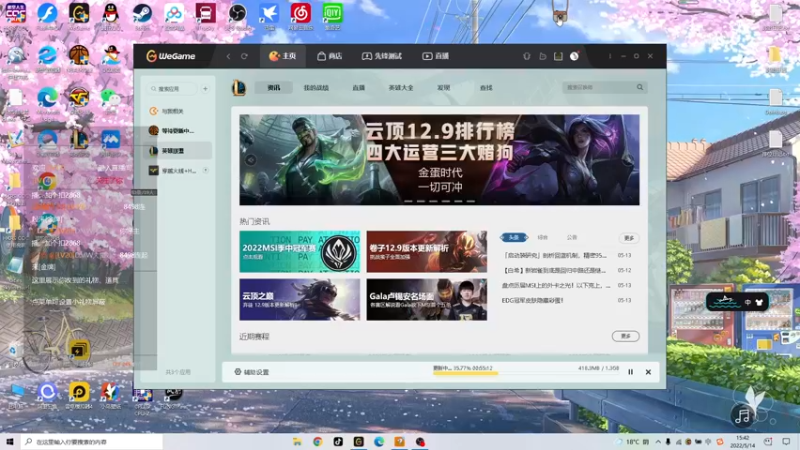Open the QQ penguin desktop shortcut

110,16
